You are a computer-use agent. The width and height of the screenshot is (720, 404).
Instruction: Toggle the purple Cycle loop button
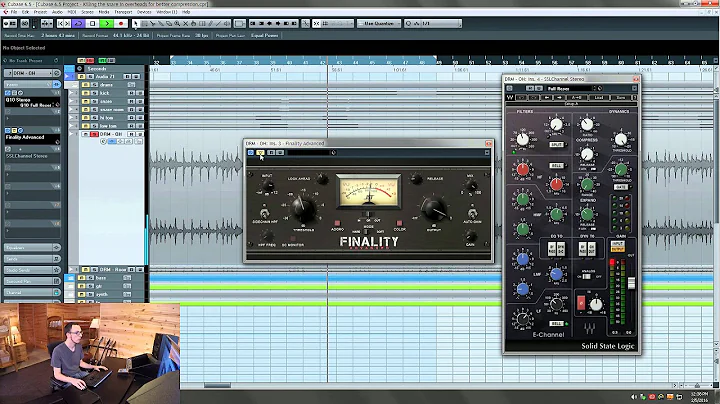(78, 23)
